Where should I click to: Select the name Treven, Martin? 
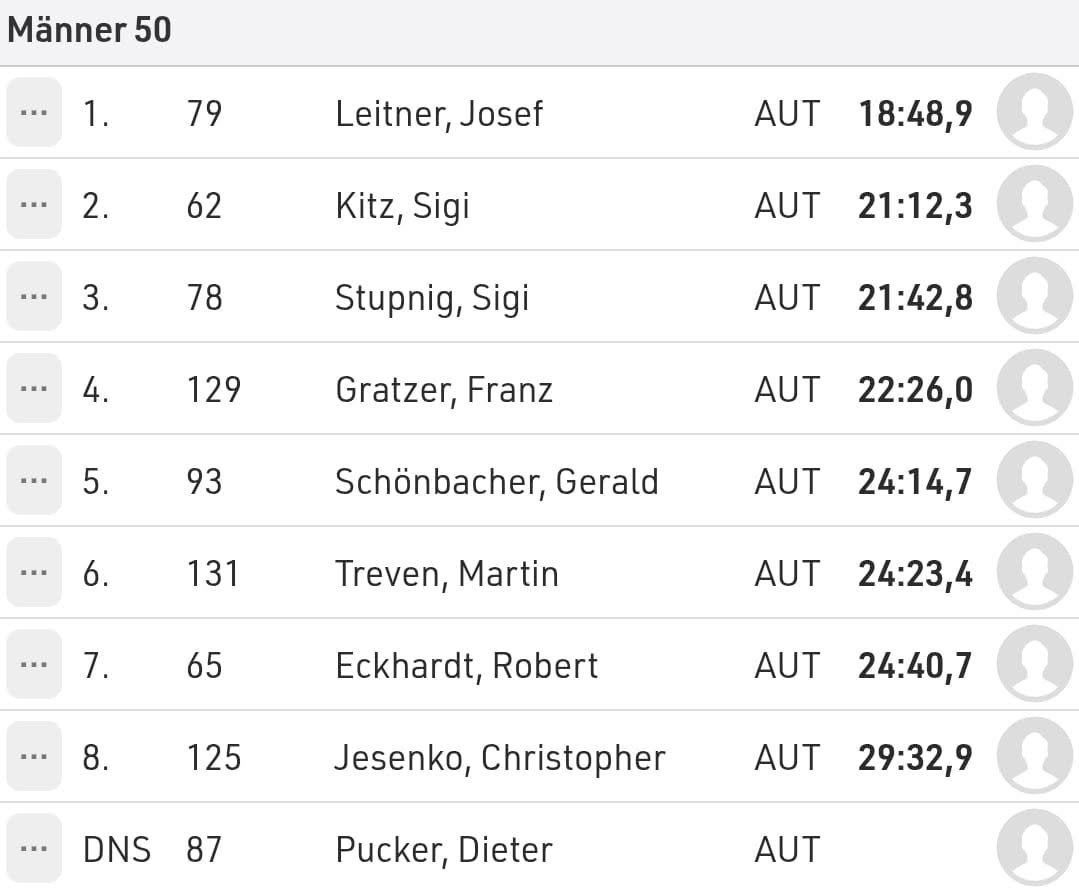click(x=447, y=574)
